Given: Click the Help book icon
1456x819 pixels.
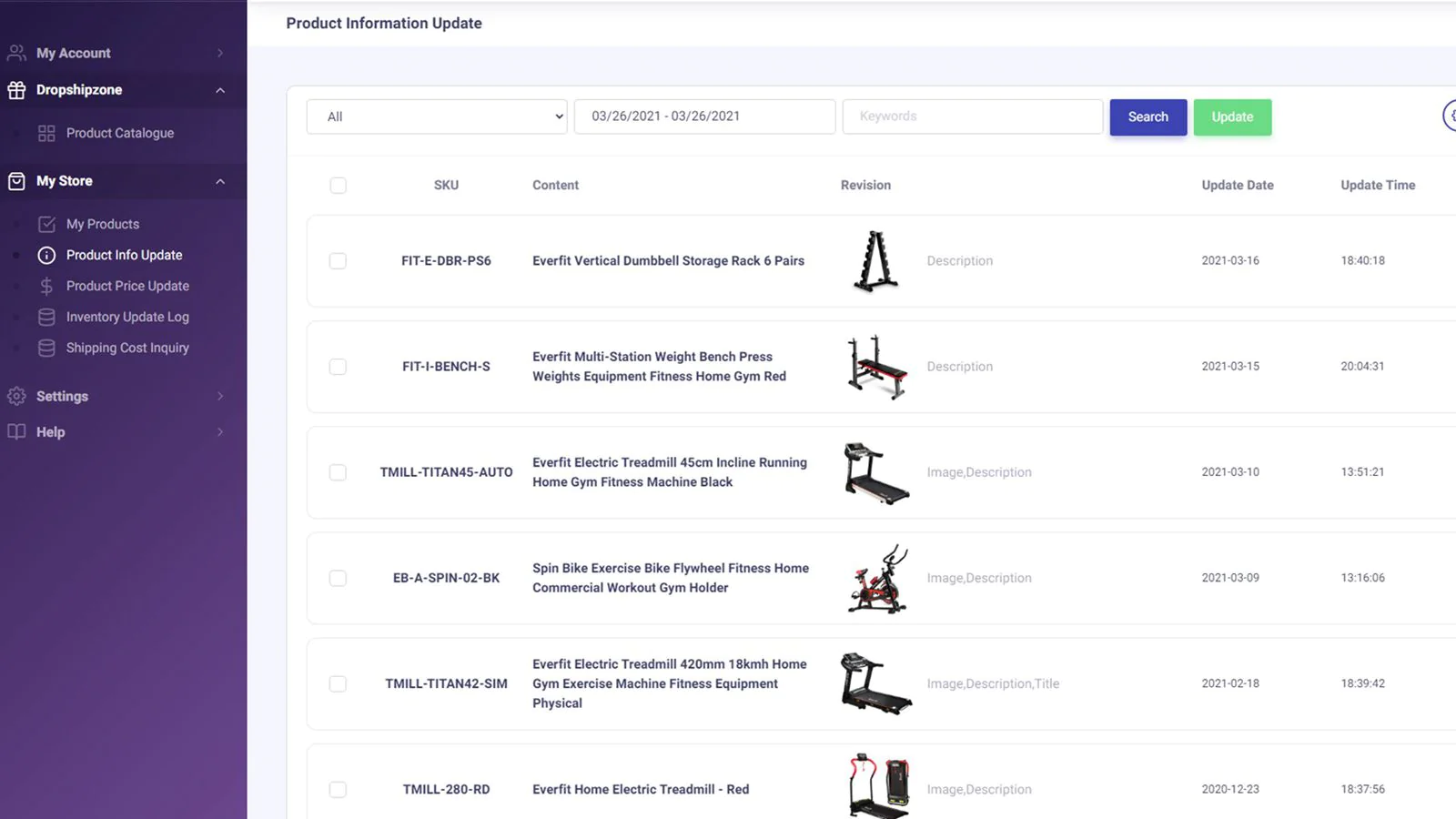Looking at the screenshot, I should coord(15,431).
